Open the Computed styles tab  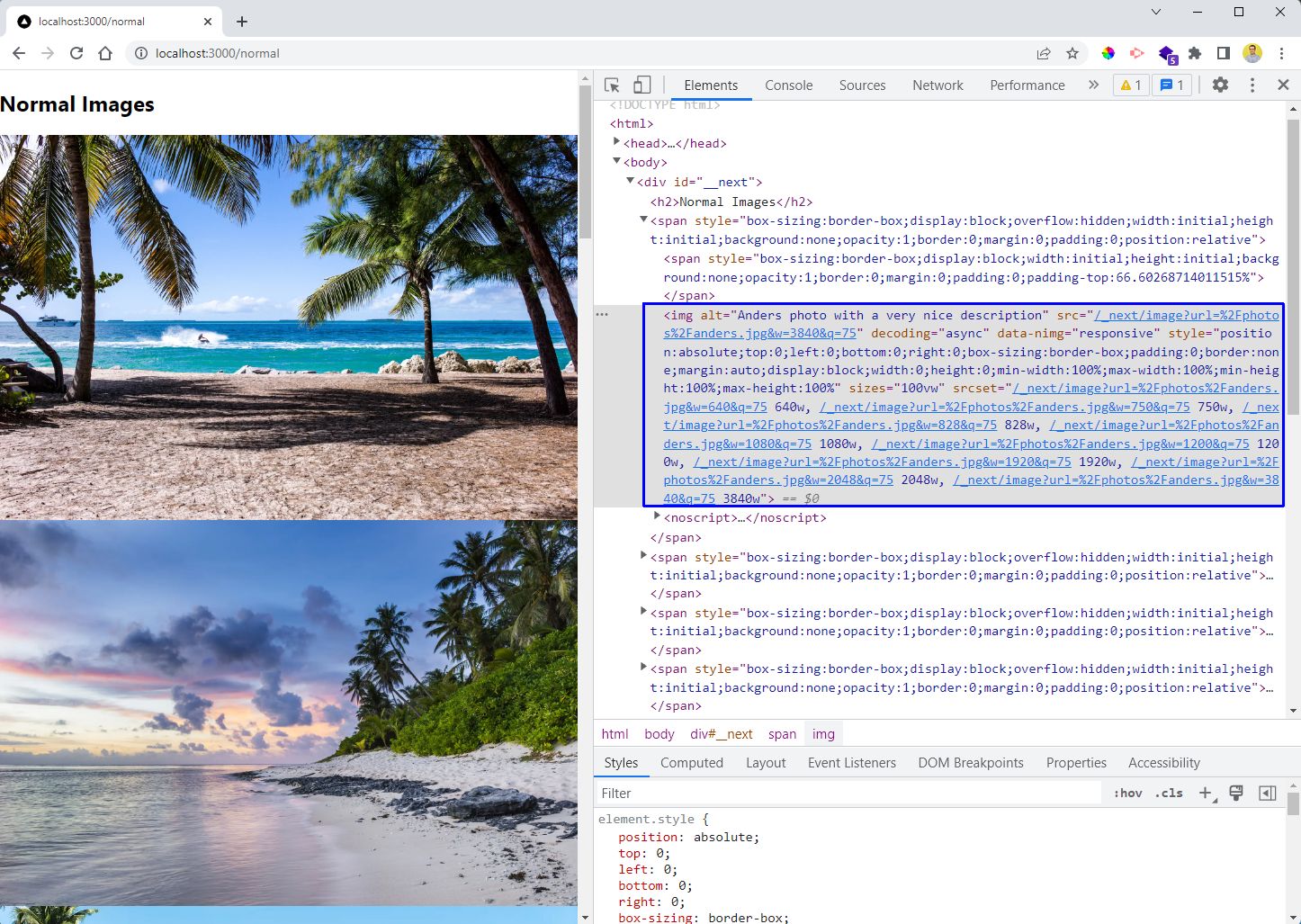tap(691, 762)
